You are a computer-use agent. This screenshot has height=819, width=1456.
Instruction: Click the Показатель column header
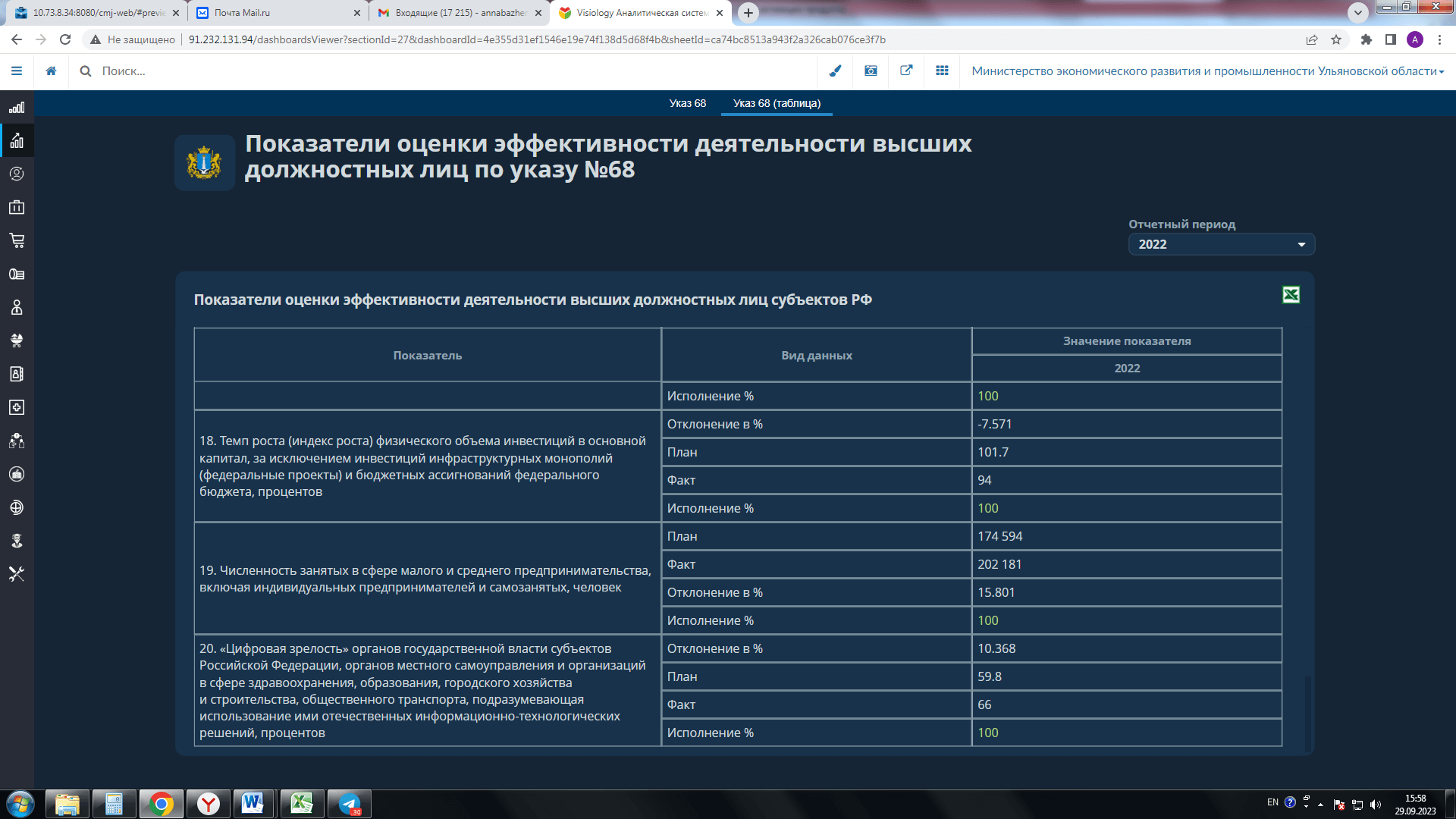pyautogui.click(x=427, y=355)
